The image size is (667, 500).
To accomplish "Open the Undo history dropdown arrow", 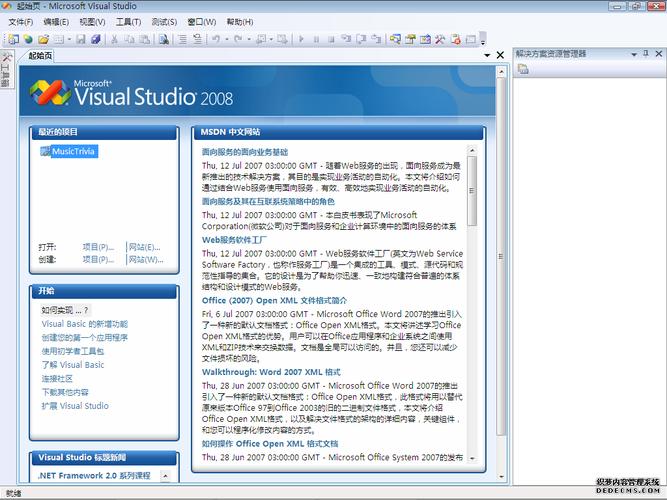I will [226, 39].
